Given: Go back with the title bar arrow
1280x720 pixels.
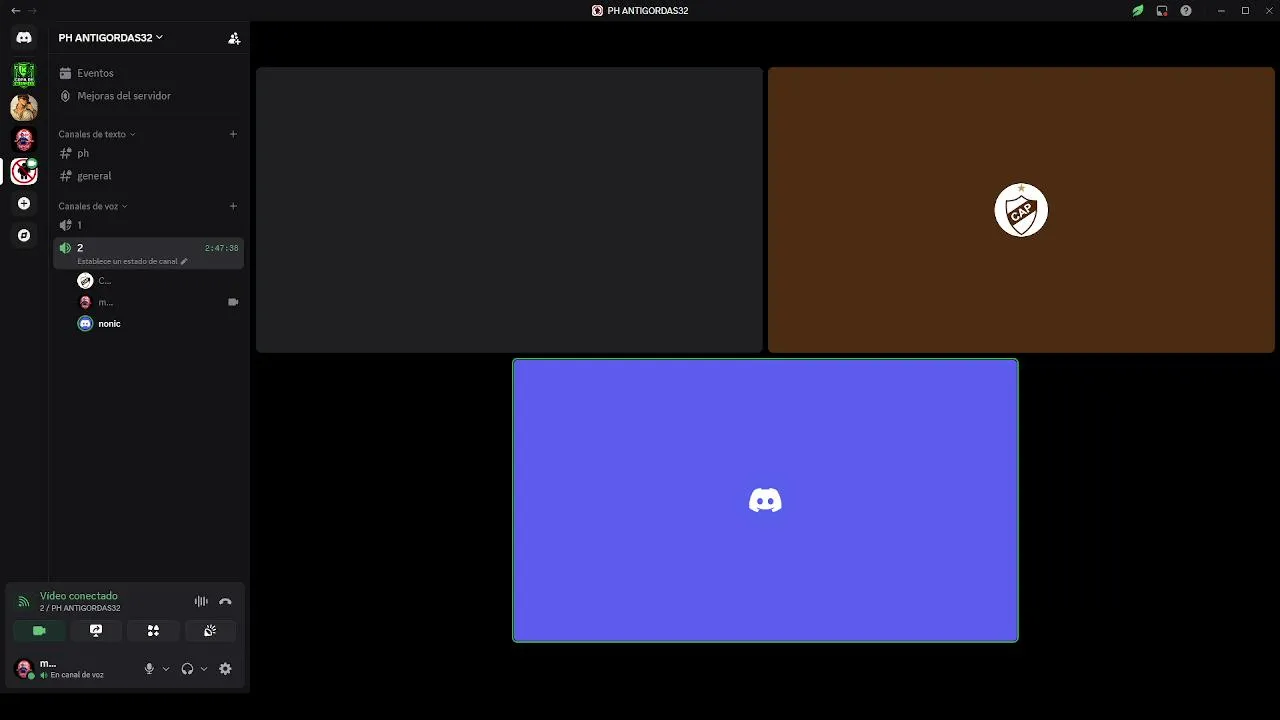Looking at the screenshot, I should click(x=15, y=10).
